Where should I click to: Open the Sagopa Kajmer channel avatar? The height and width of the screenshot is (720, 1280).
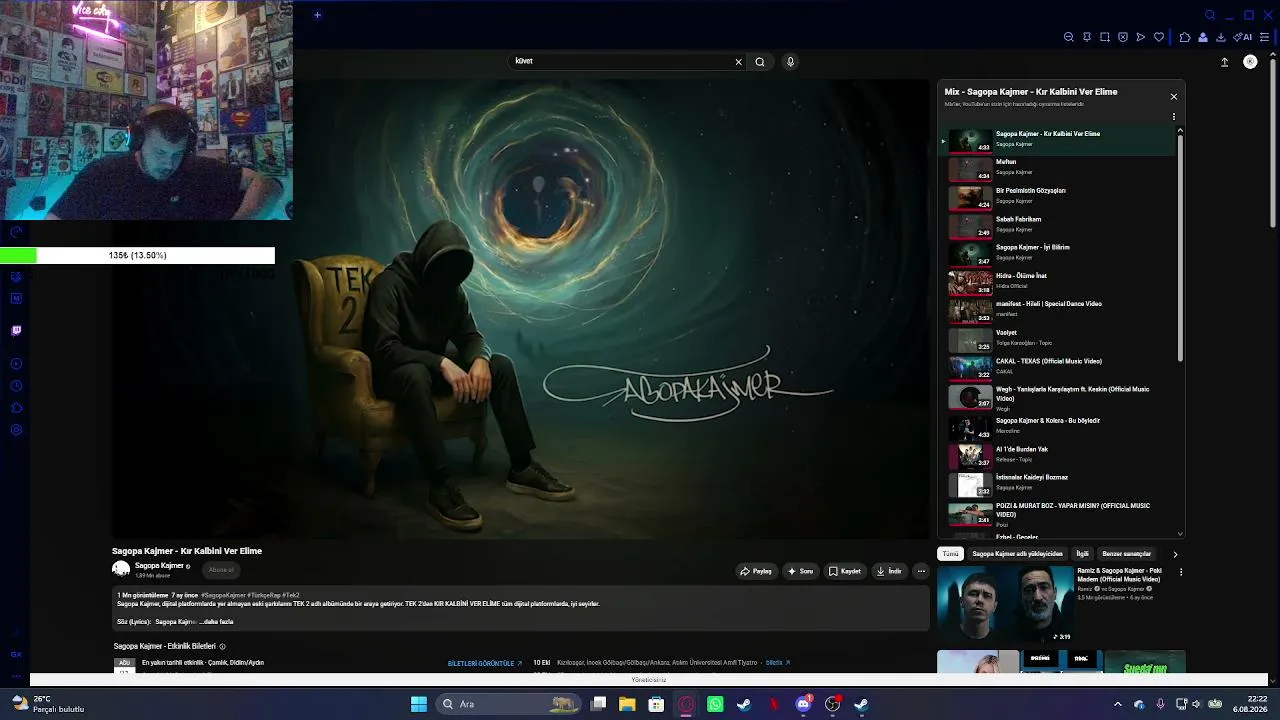click(x=121, y=569)
